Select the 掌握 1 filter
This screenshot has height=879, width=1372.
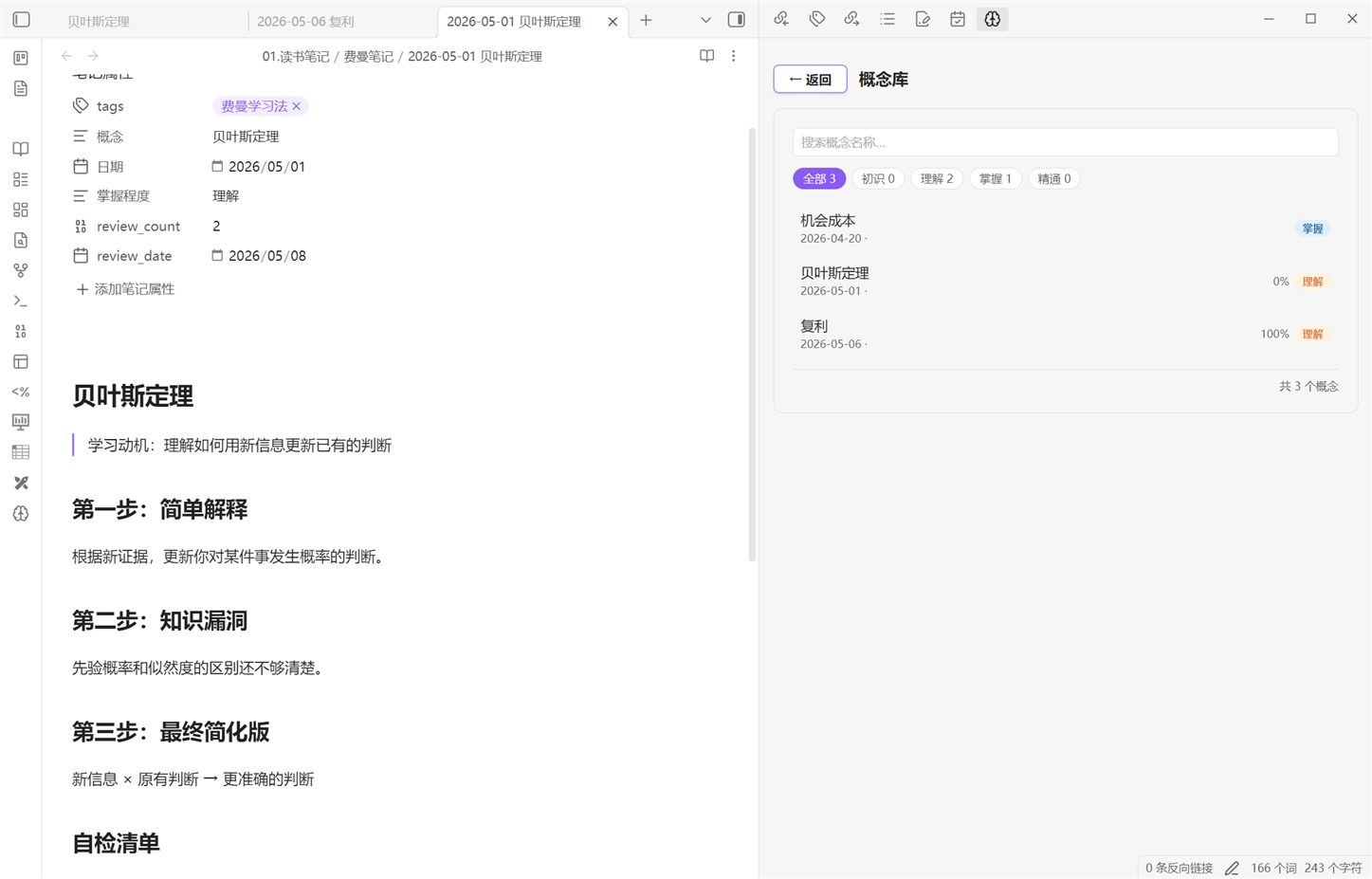point(996,178)
